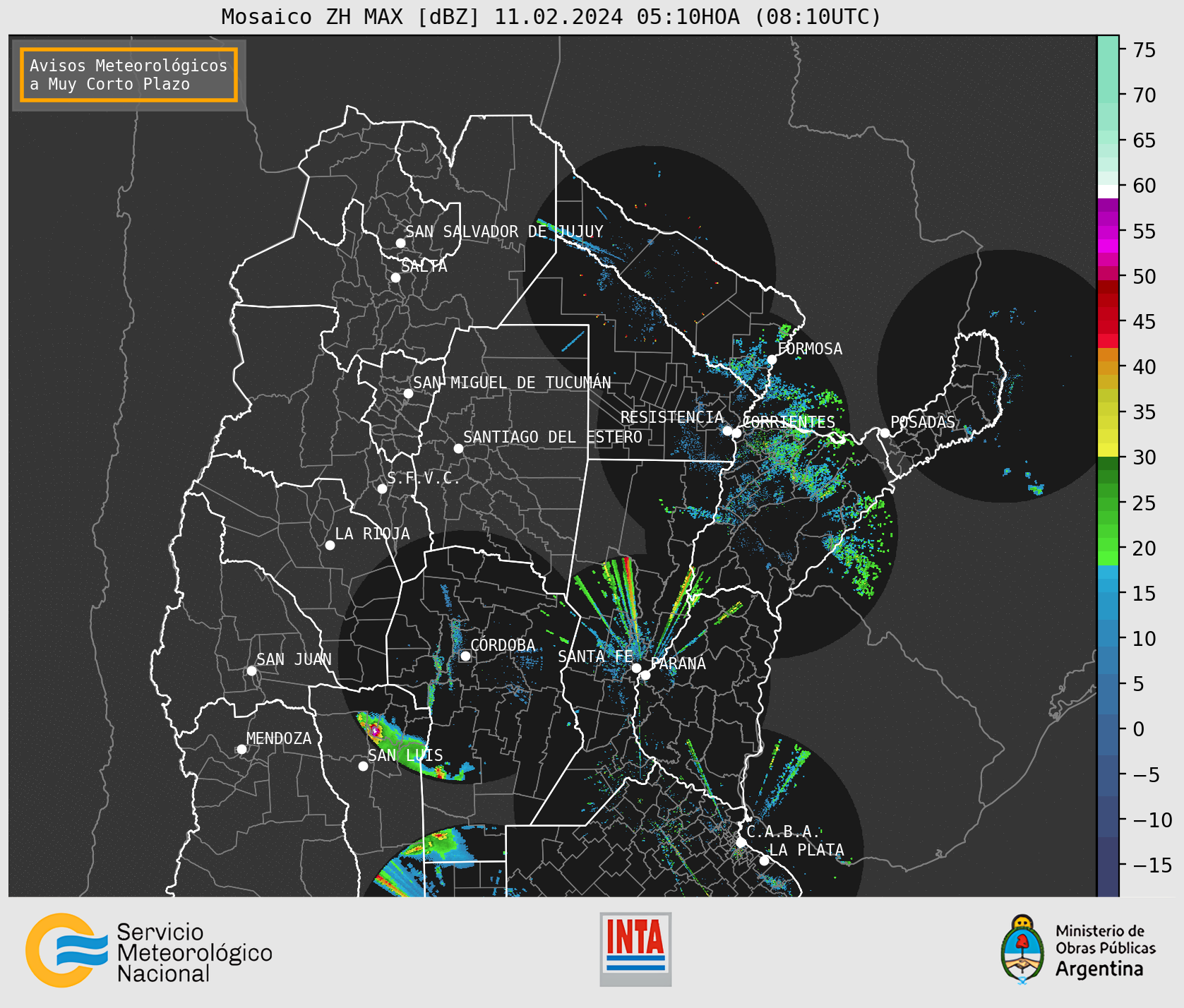This screenshot has height=1008, width=1184.
Task: Click the yellow 30 dBZ color on the scale
Action: [x=1108, y=450]
